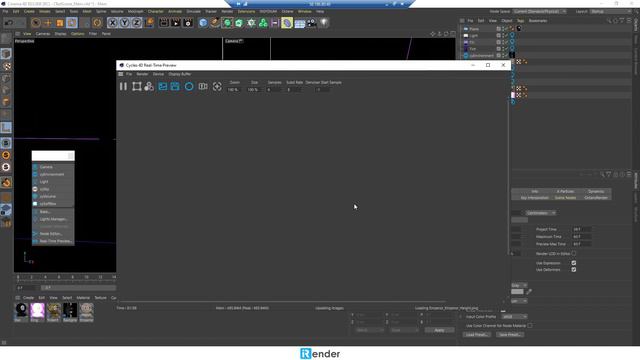
Task: Select the Light object in Object Manager
Action: (x=473, y=36)
